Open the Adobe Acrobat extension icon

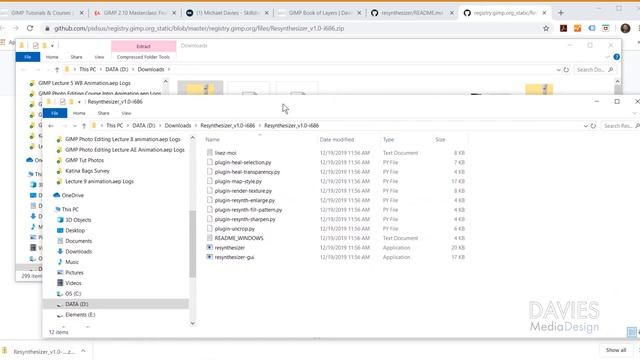click(x=563, y=28)
